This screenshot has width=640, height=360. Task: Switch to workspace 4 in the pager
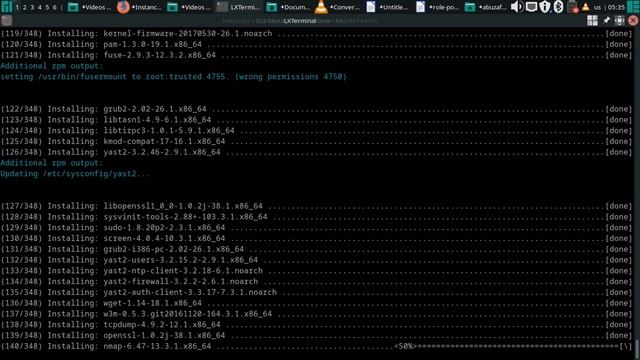40,7
